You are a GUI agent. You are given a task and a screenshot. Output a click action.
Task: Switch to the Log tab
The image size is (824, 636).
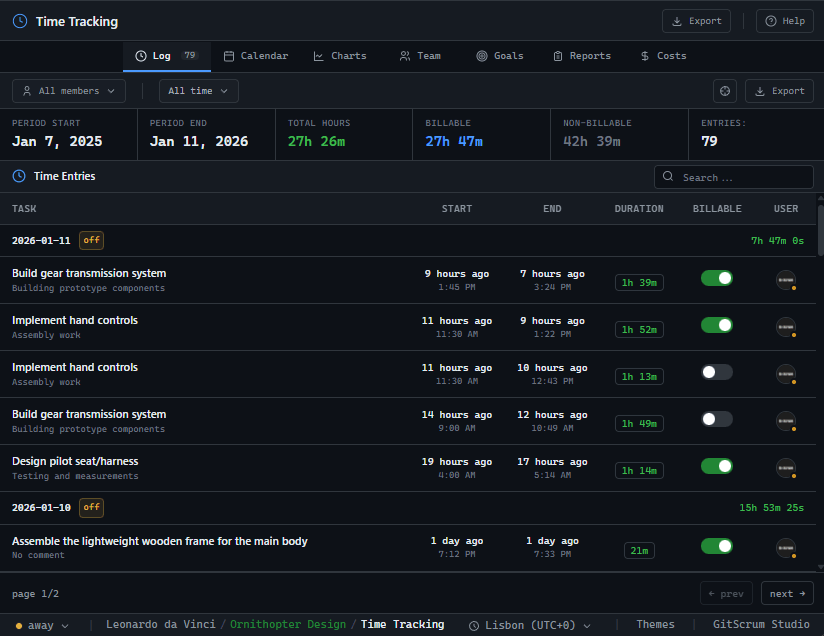(160, 56)
